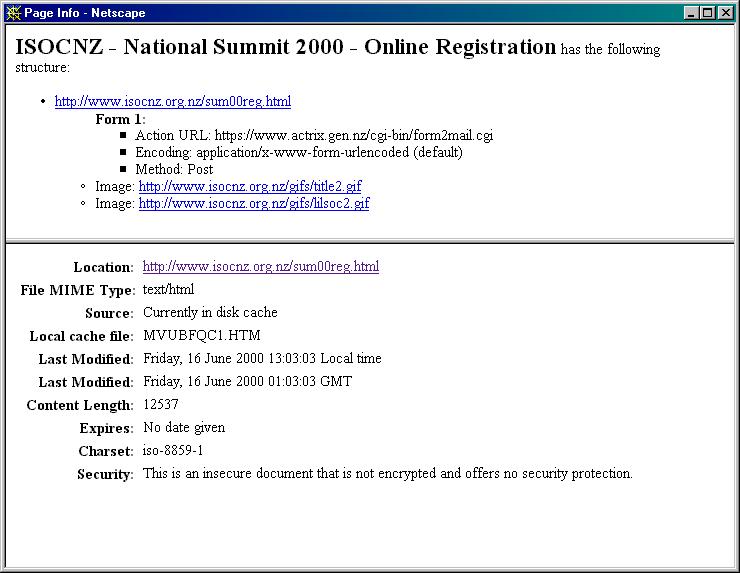The width and height of the screenshot is (740, 573).
Task: Click the Encoding application/x-www-form-urlencoded line
Action: click(x=299, y=152)
